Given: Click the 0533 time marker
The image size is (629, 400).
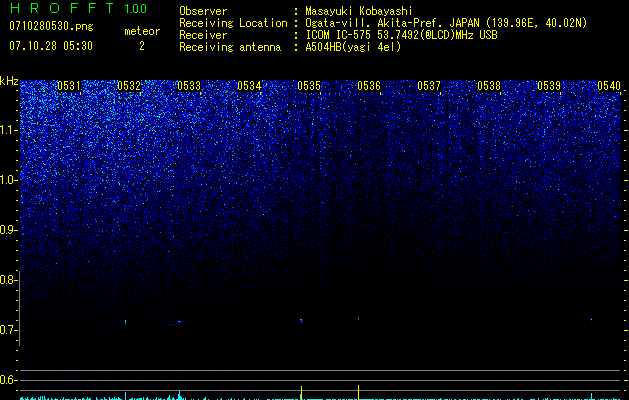Looking at the screenshot, I should (189, 86).
